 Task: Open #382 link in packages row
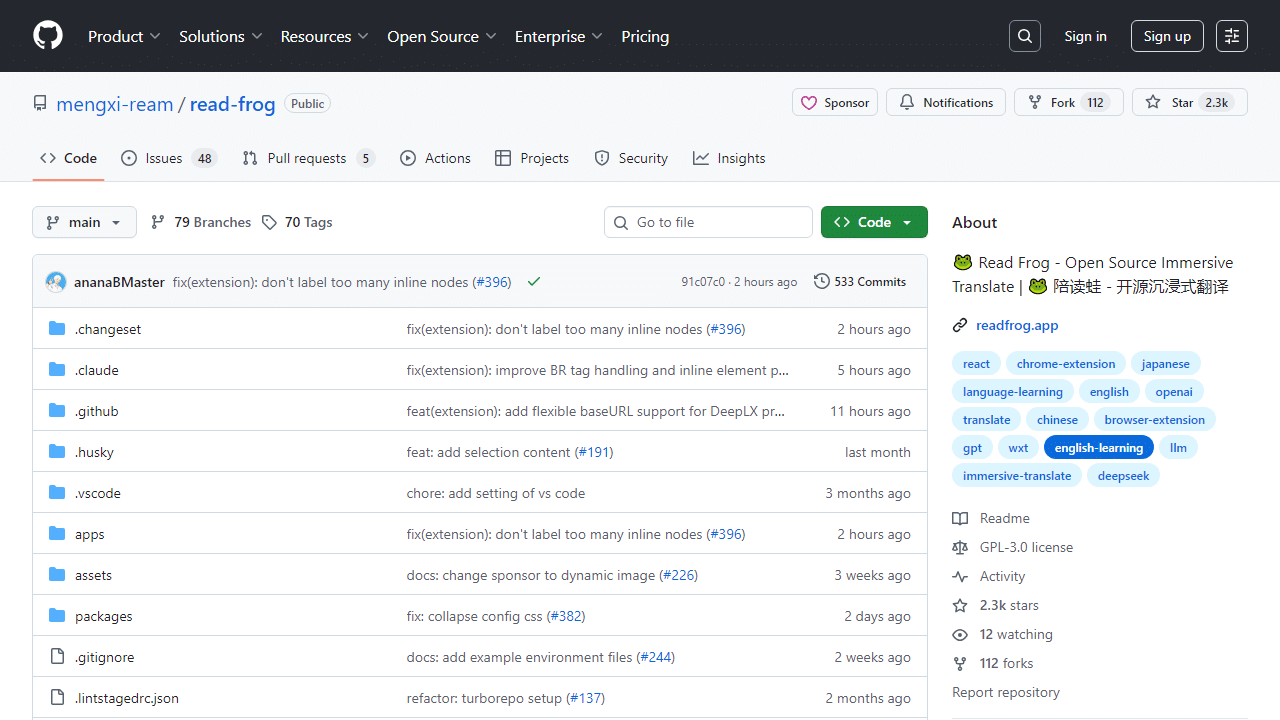pos(566,616)
